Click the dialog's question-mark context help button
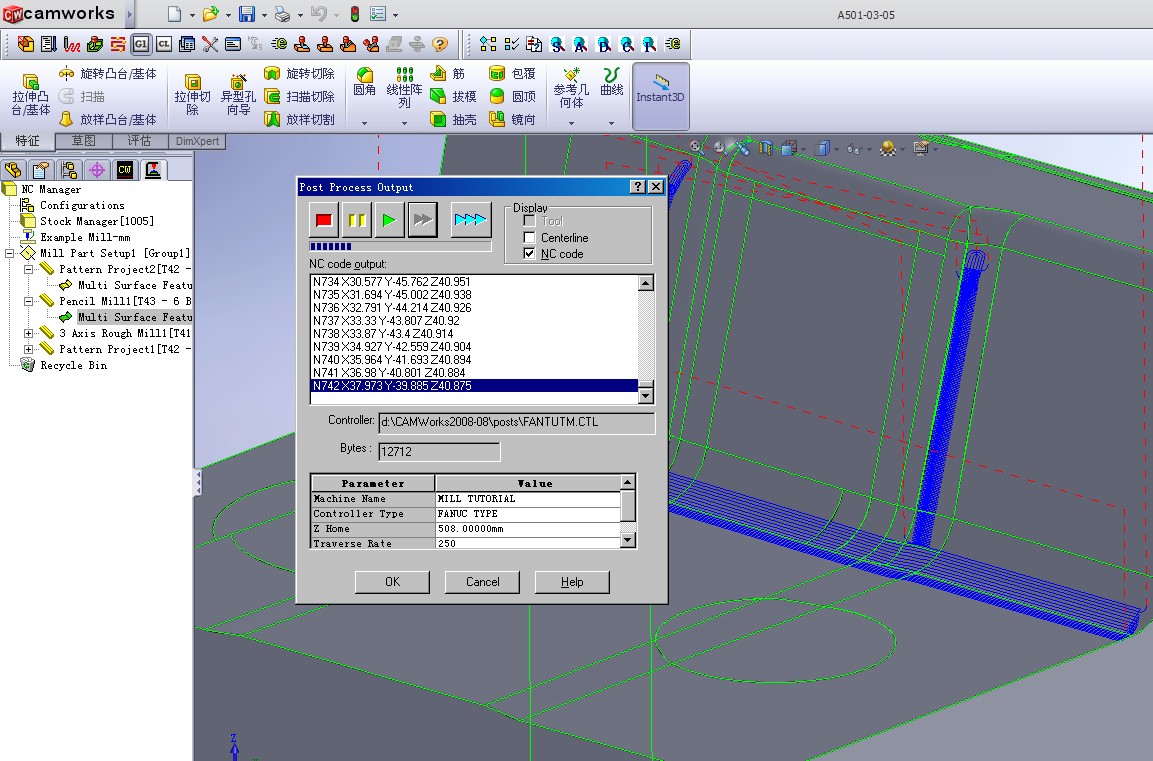 click(x=638, y=187)
